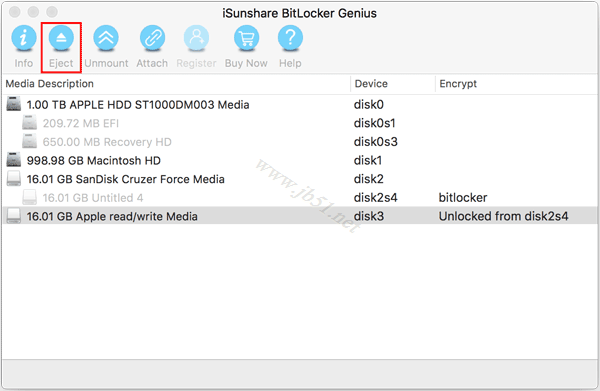Click the disk2s4 device cell

375,198
